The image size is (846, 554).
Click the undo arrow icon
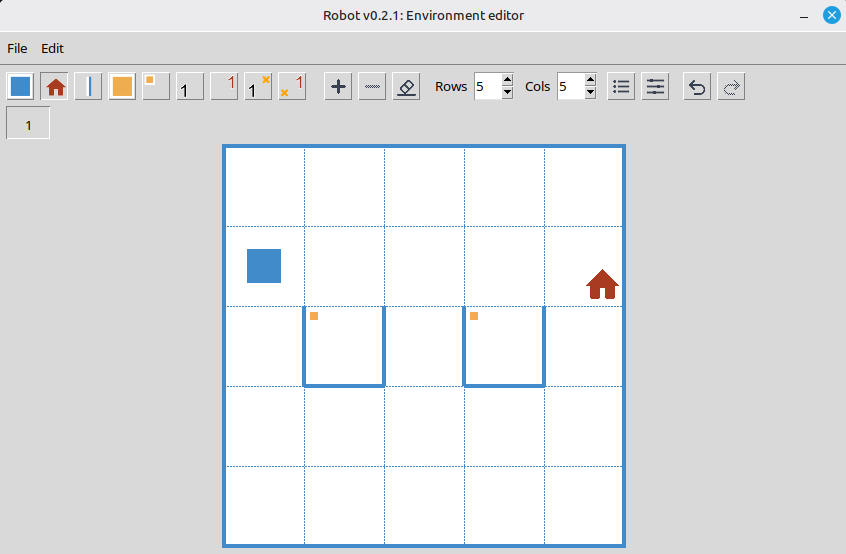697,86
